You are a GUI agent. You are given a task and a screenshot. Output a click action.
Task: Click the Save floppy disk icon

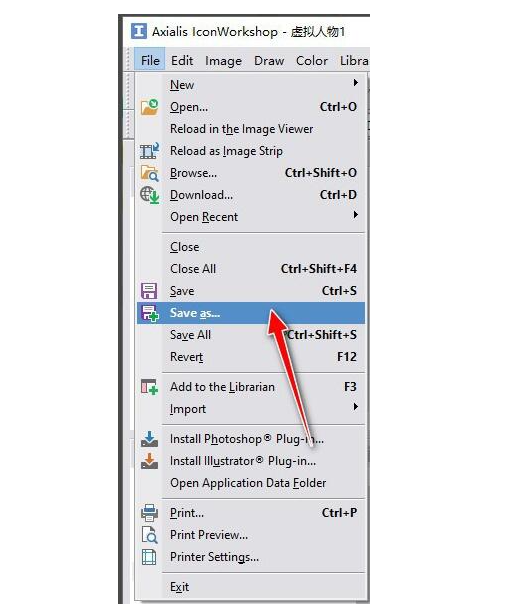(149, 291)
